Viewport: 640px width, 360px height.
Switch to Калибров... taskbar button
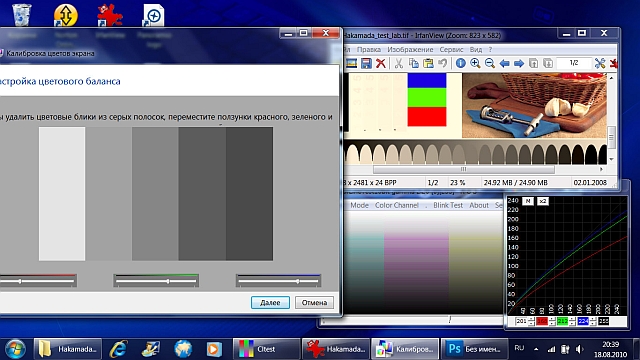click(404, 349)
